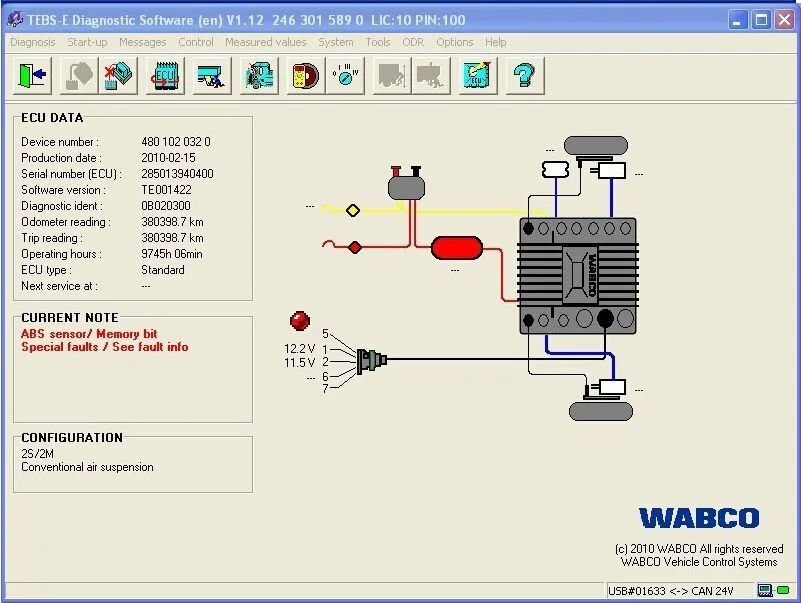Click the yellow diamond coupling on control line
Screen dimensions: 801x603
coord(352,210)
